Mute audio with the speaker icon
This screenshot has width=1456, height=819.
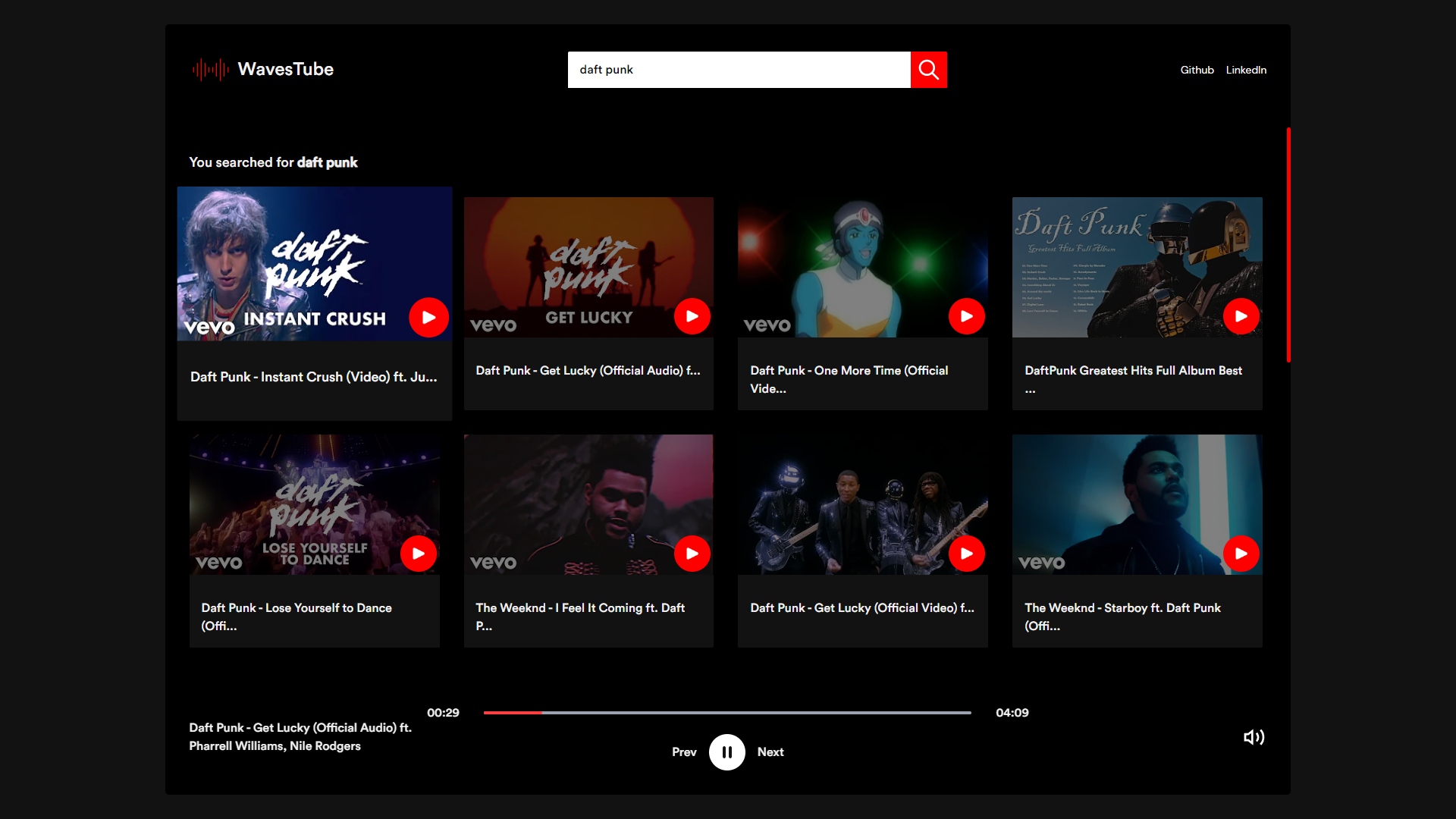point(1254,737)
